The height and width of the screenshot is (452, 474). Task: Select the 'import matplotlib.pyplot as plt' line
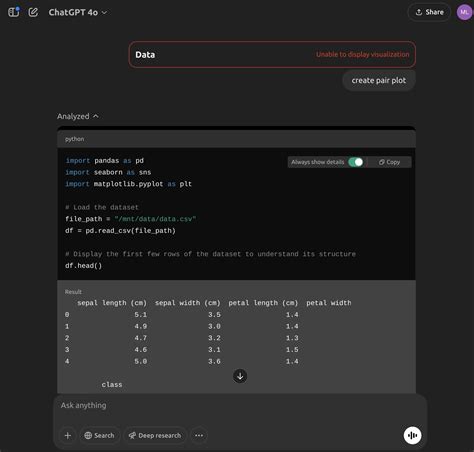[128, 184]
